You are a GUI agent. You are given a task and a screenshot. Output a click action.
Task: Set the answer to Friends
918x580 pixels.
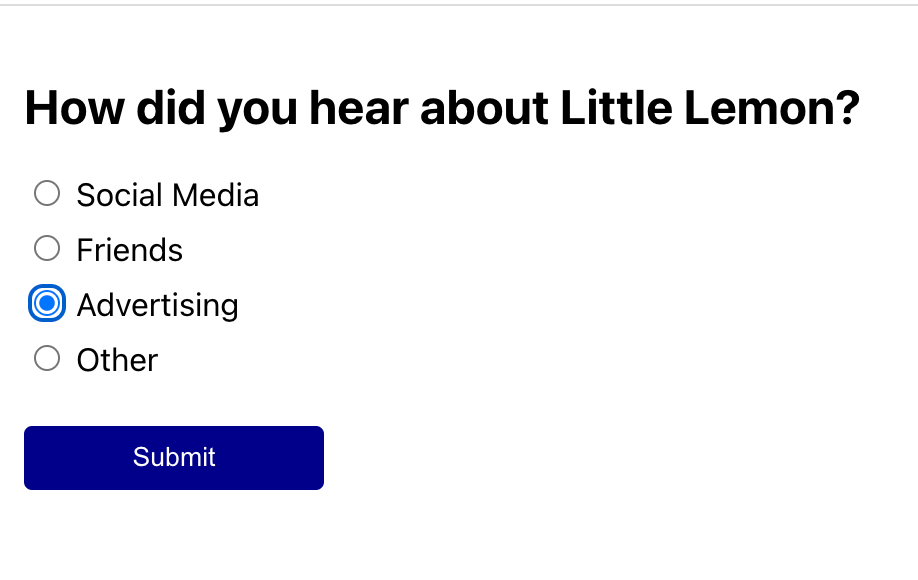(x=47, y=248)
